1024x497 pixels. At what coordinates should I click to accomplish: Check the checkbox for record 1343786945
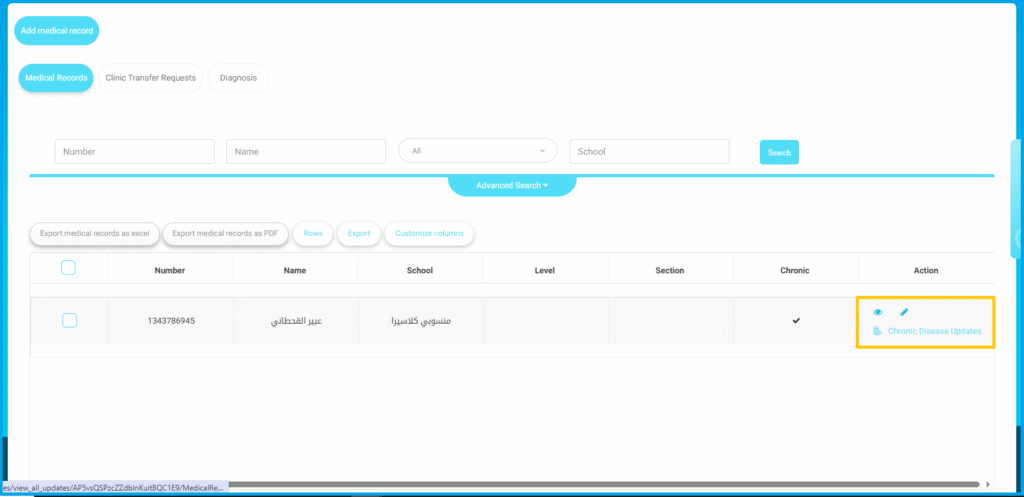(69, 320)
